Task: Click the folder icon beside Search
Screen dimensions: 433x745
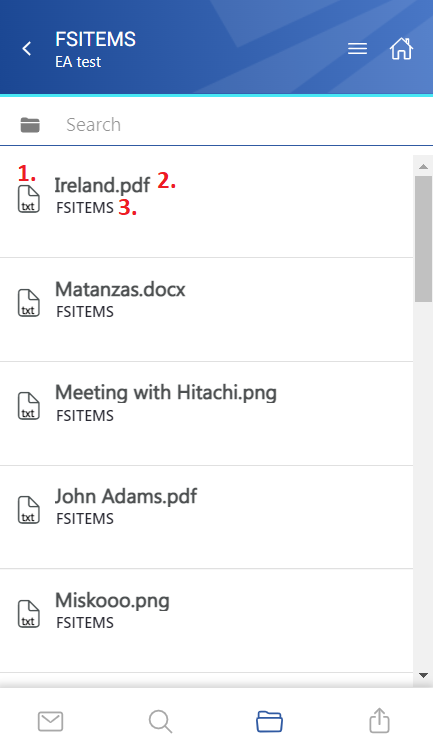Action: pyautogui.click(x=30, y=125)
